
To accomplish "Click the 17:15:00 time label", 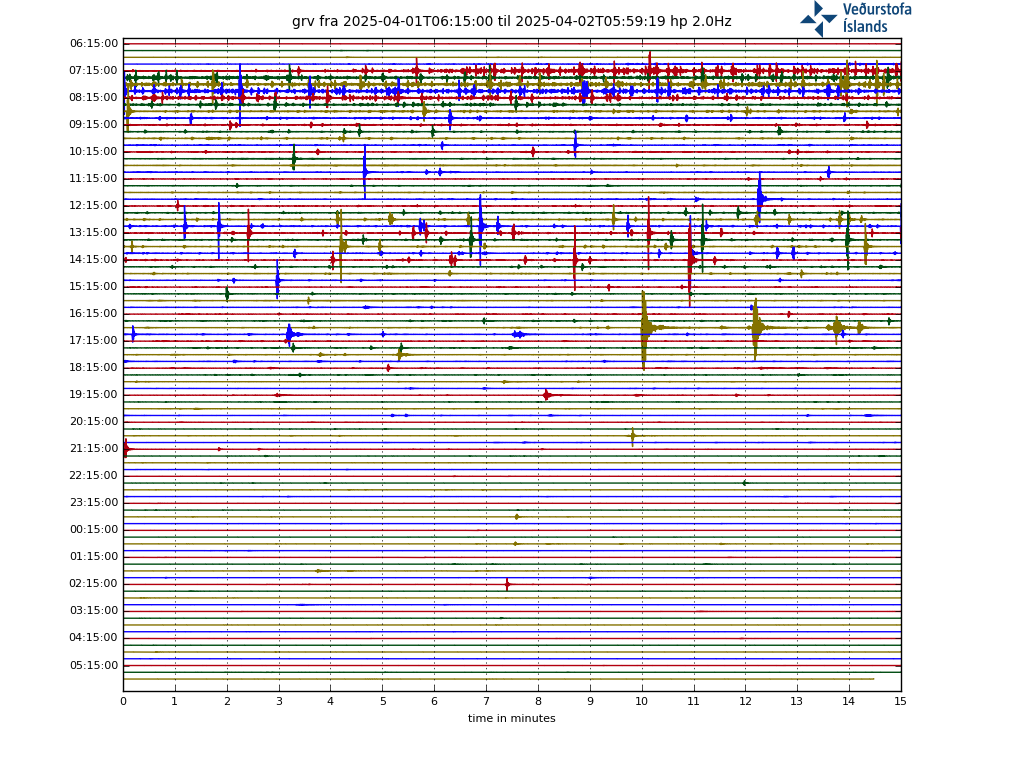I will pos(94,340).
